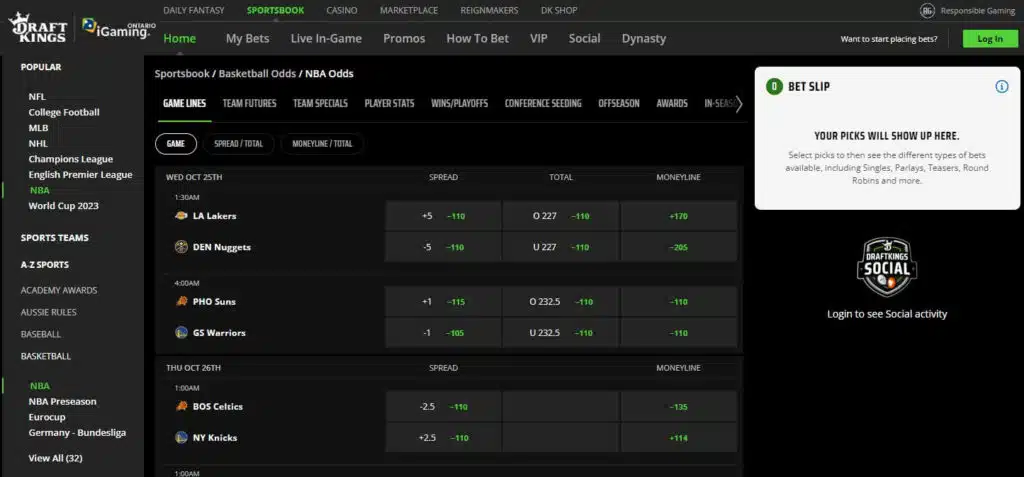
Task: Select the Moneyline / Total filter pill
Action: (322, 144)
